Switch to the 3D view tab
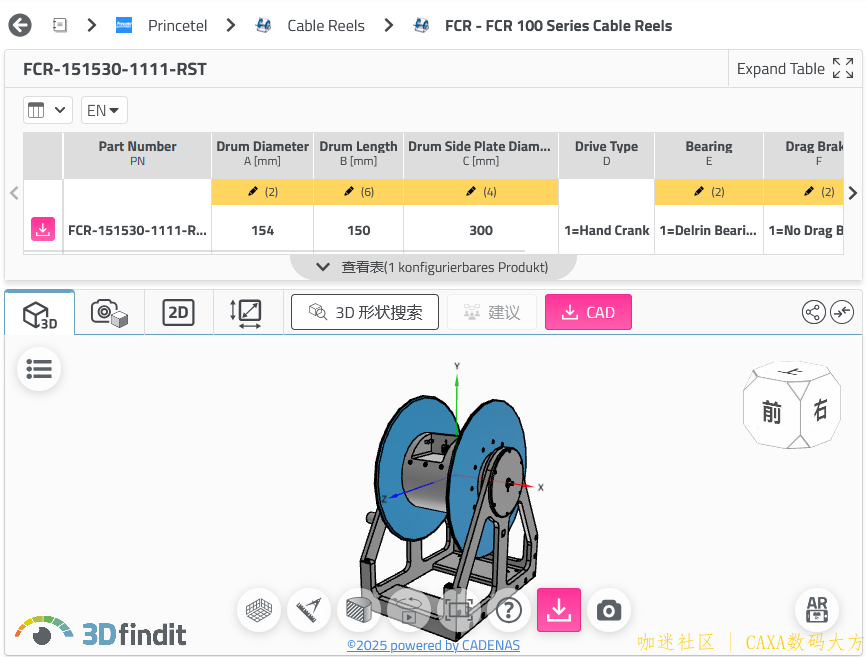 click(40, 313)
